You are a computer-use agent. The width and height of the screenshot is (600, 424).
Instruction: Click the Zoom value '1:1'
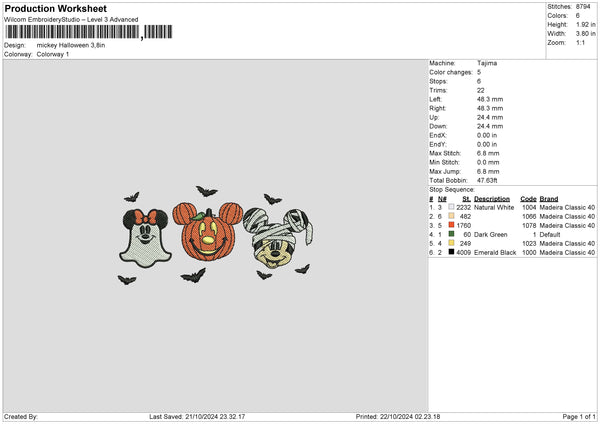coord(580,42)
